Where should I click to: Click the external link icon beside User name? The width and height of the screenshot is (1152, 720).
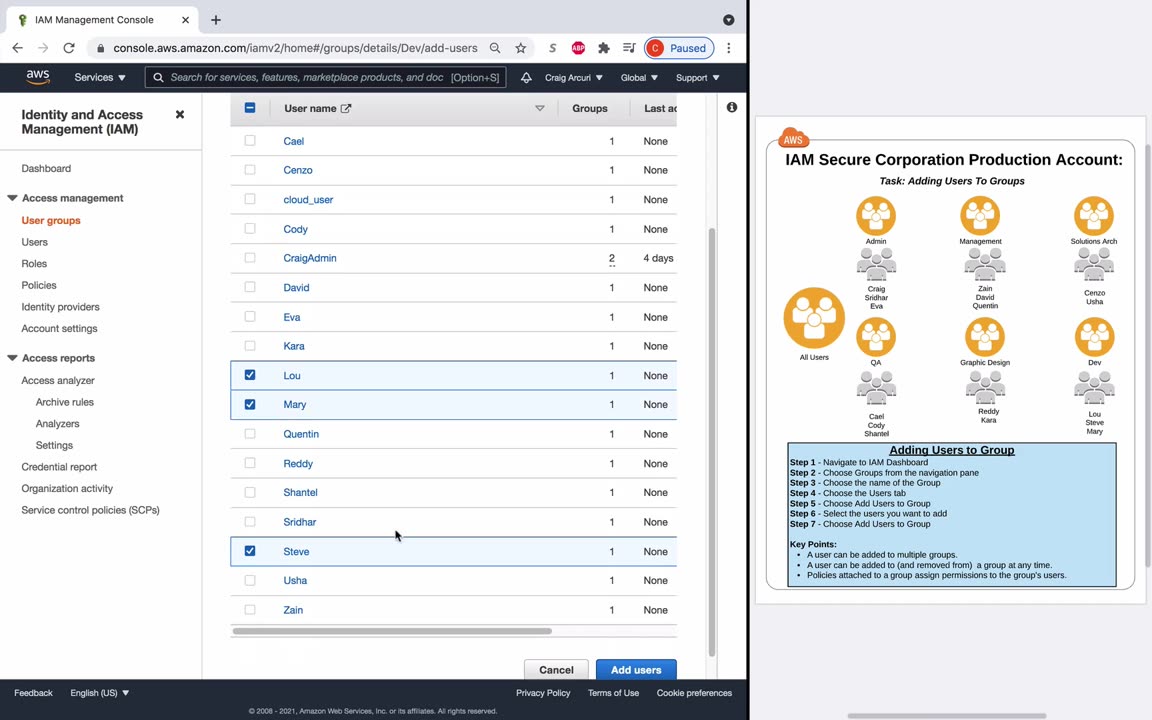346,108
